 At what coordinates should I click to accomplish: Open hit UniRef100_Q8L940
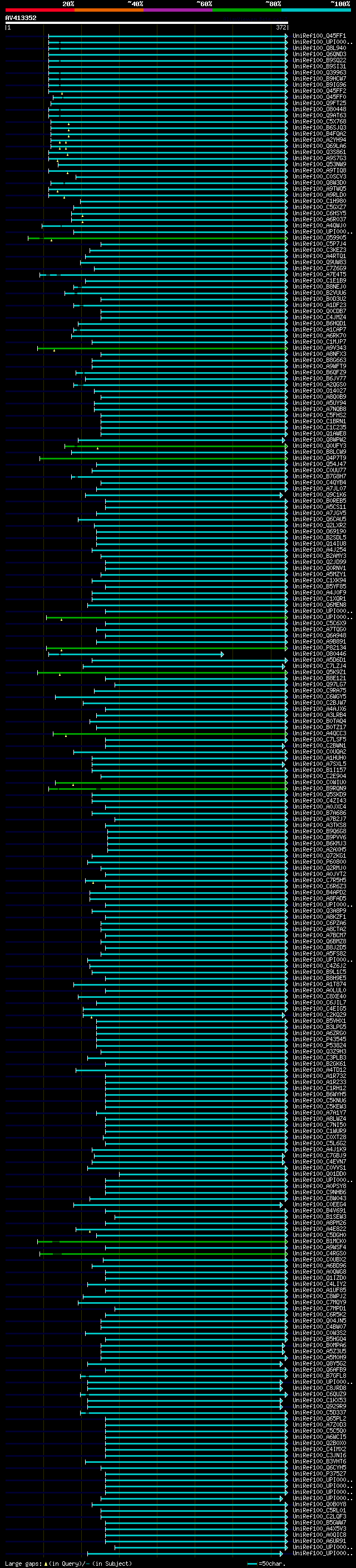tap(319, 48)
